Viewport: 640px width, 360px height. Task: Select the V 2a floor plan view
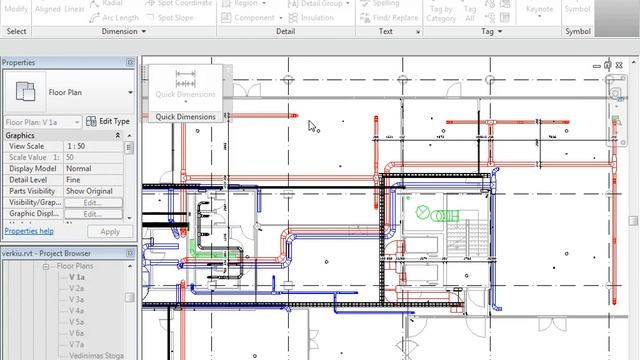(76, 288)
